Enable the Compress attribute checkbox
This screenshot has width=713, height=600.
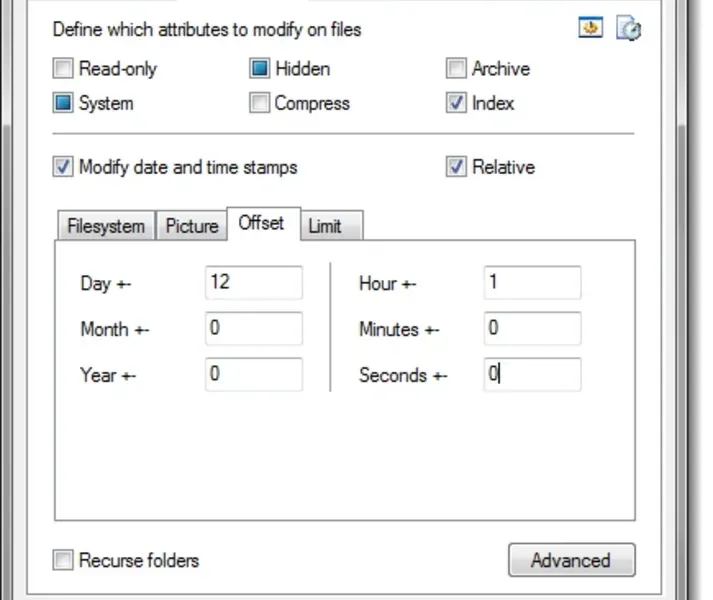tap(260, 103)
